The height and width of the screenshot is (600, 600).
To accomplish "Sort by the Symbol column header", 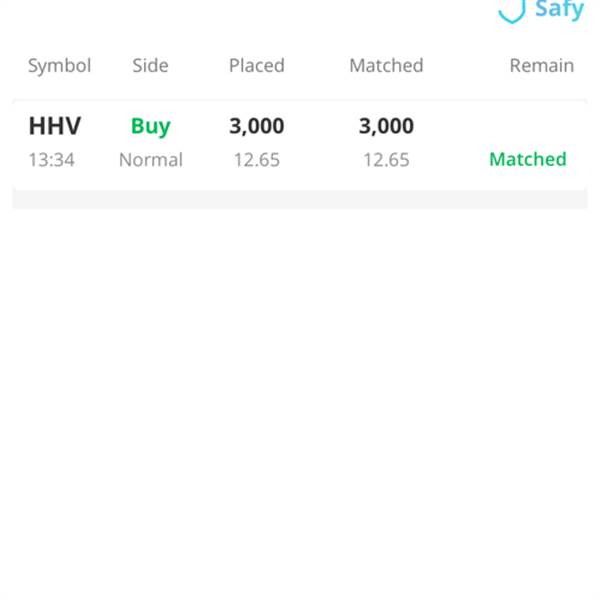I will pos(59,66).
